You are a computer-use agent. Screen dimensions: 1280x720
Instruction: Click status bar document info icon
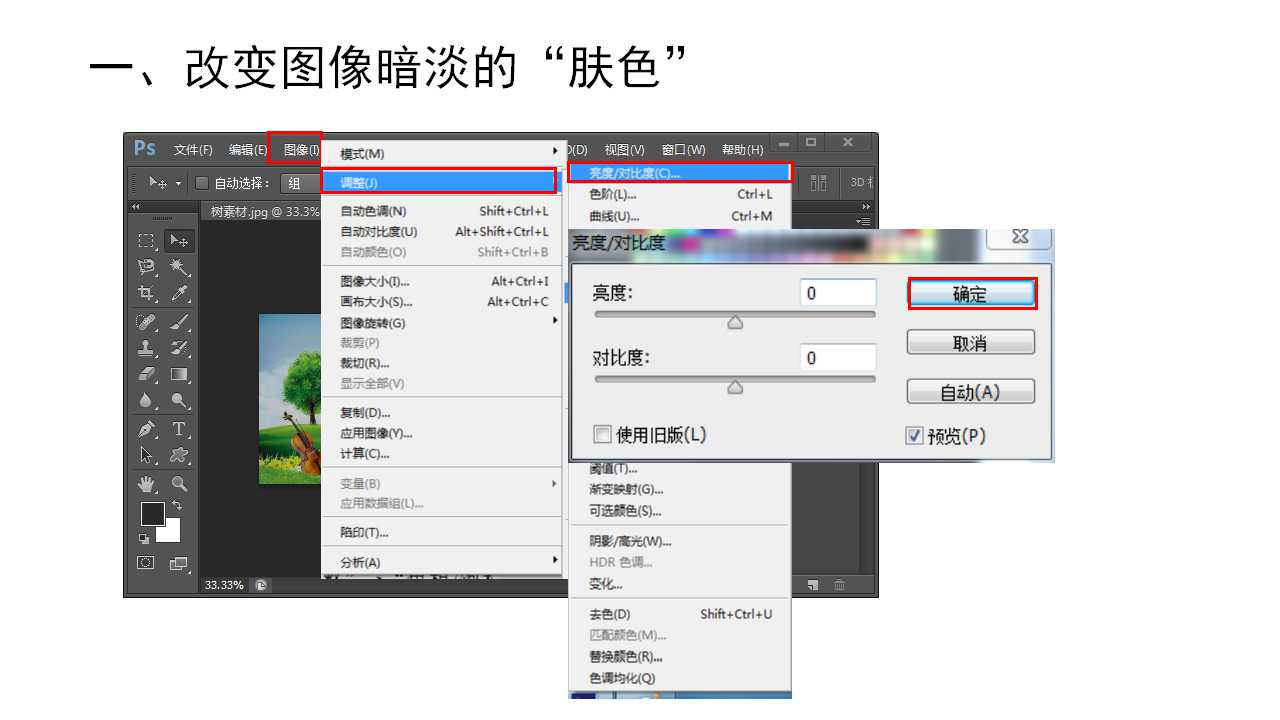click(261, 585)
